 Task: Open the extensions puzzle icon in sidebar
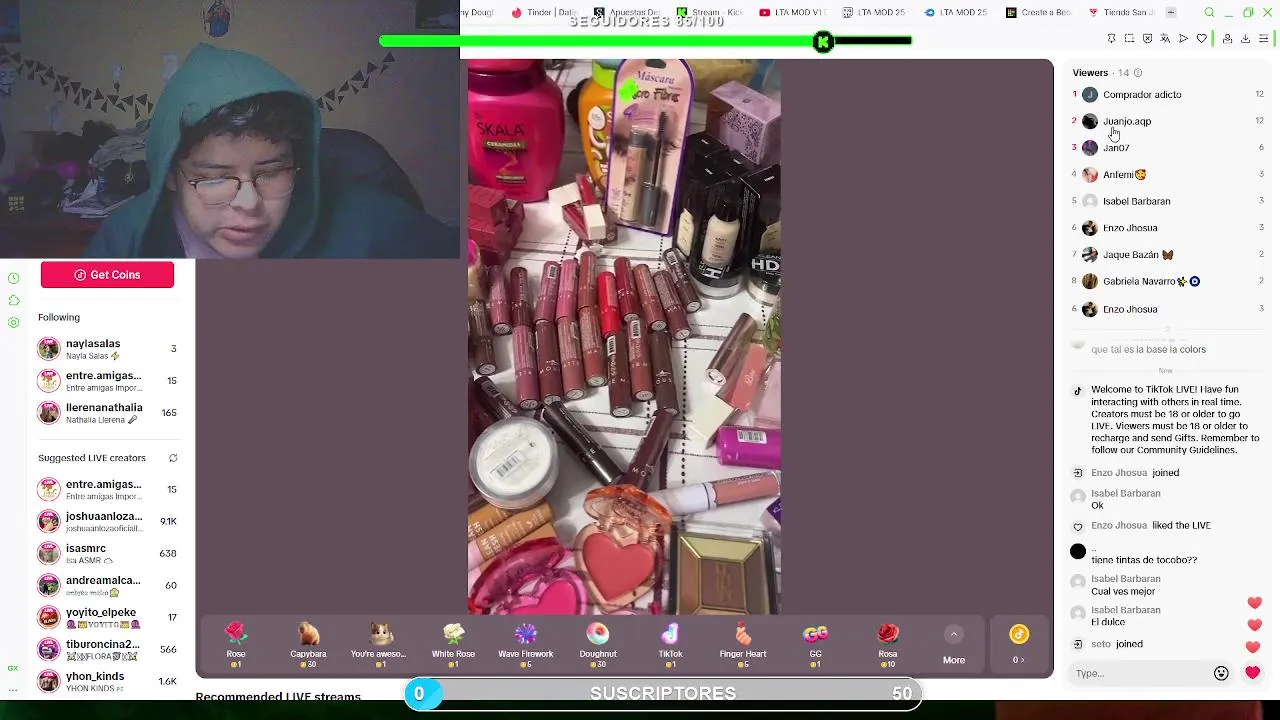coord(13,300)
